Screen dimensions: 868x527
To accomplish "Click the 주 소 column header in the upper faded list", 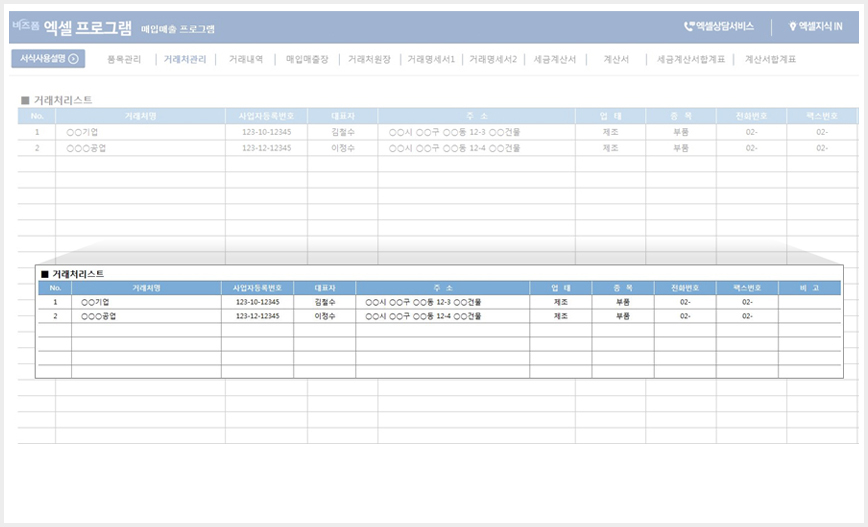I will tap(477, 116).
